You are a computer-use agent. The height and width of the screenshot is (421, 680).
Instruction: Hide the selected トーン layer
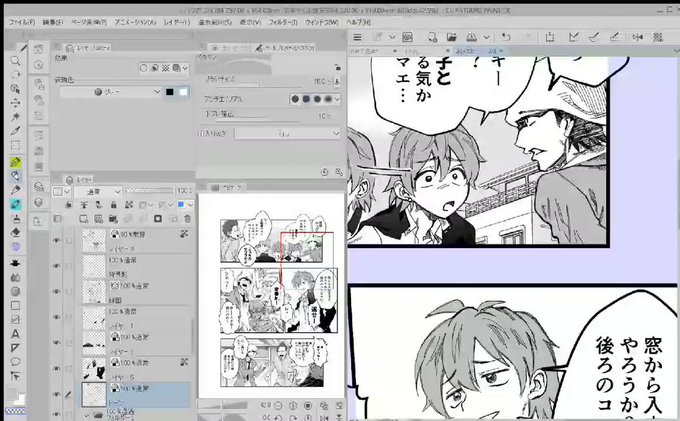[56, 394]
